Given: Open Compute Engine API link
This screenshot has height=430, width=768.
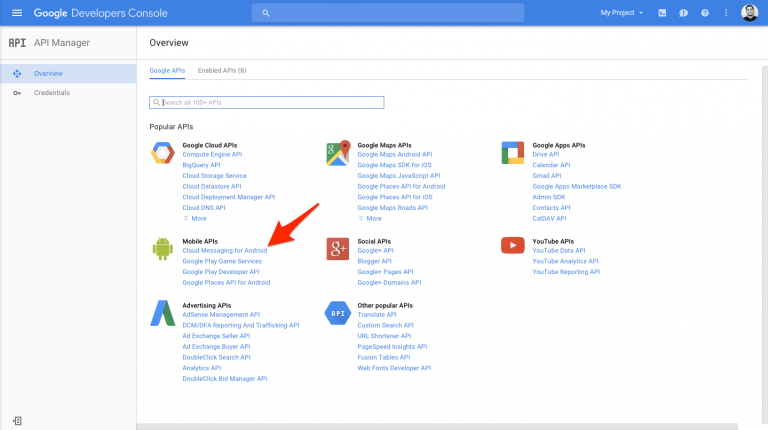Looking at the screenshot, I should 212,154.
